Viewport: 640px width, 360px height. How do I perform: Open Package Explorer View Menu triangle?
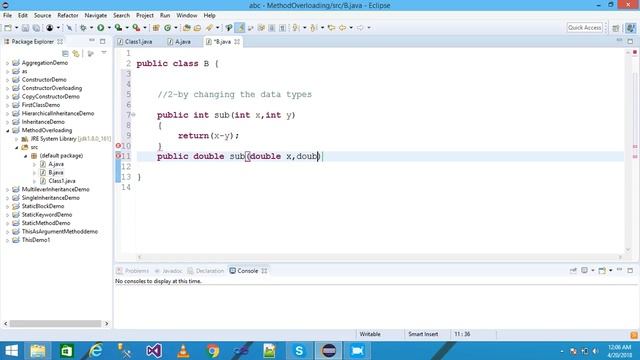[104, 53]
